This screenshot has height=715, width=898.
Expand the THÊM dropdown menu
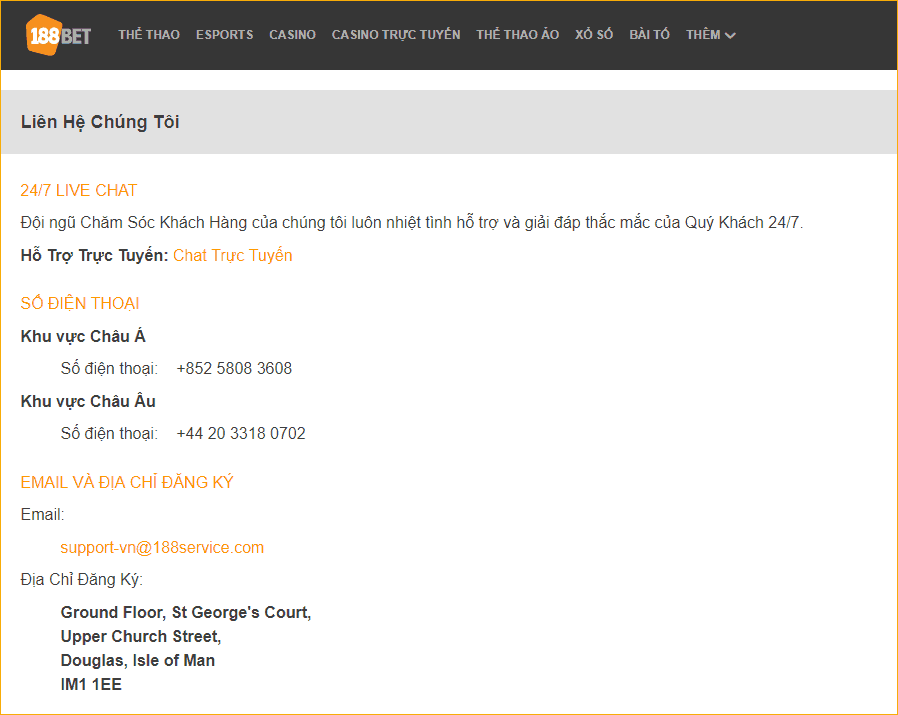point(711,34)
